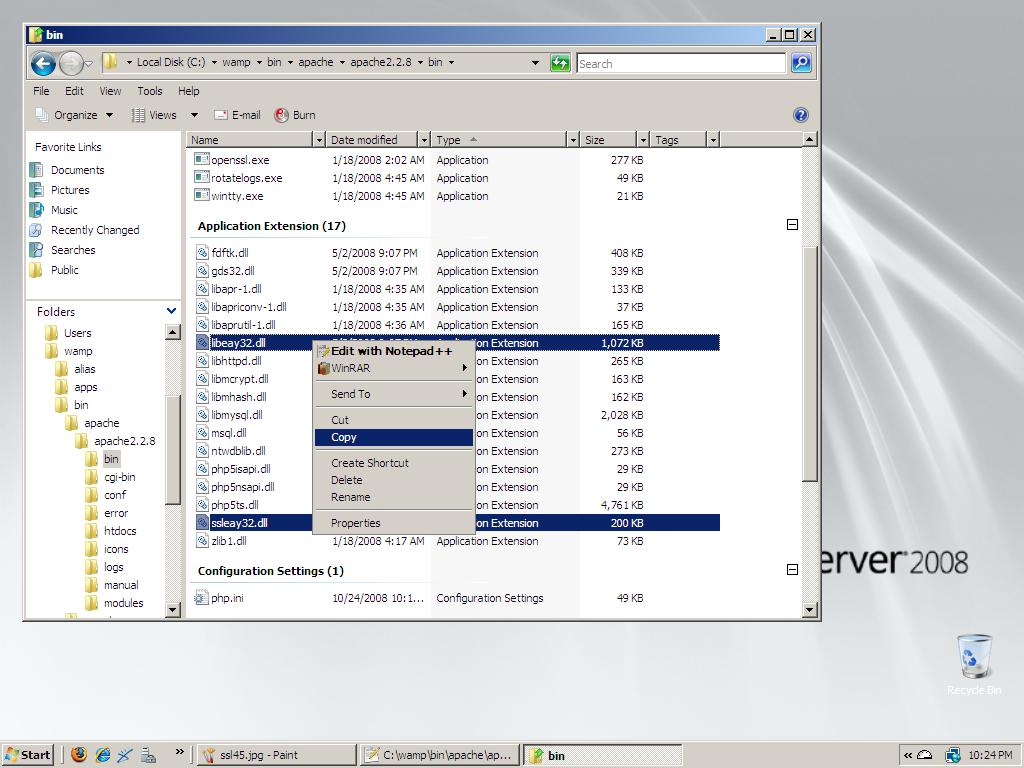The height and width of the screenshot is (768, 1024).
Task: Open Documents favorite link
Action: (x=77, y=170)
